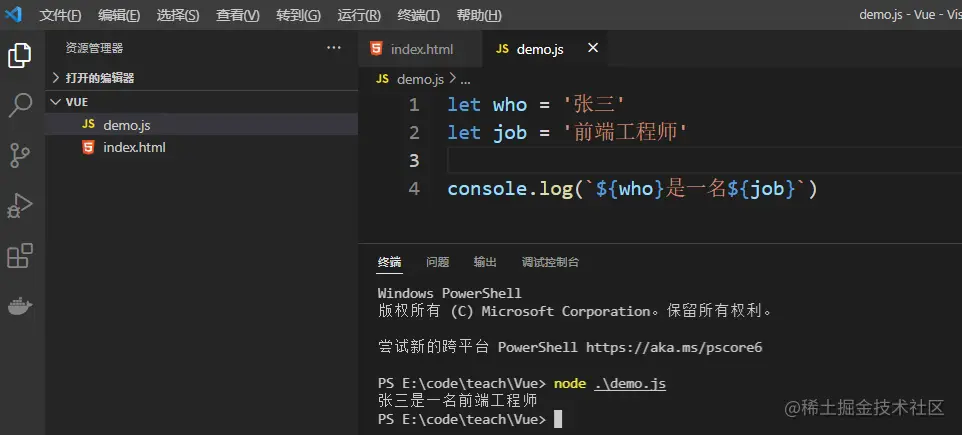This screenshot has width=962, height=435.
Task: Click the 资源管理器 panel title
Action: (x=94, y=48)
